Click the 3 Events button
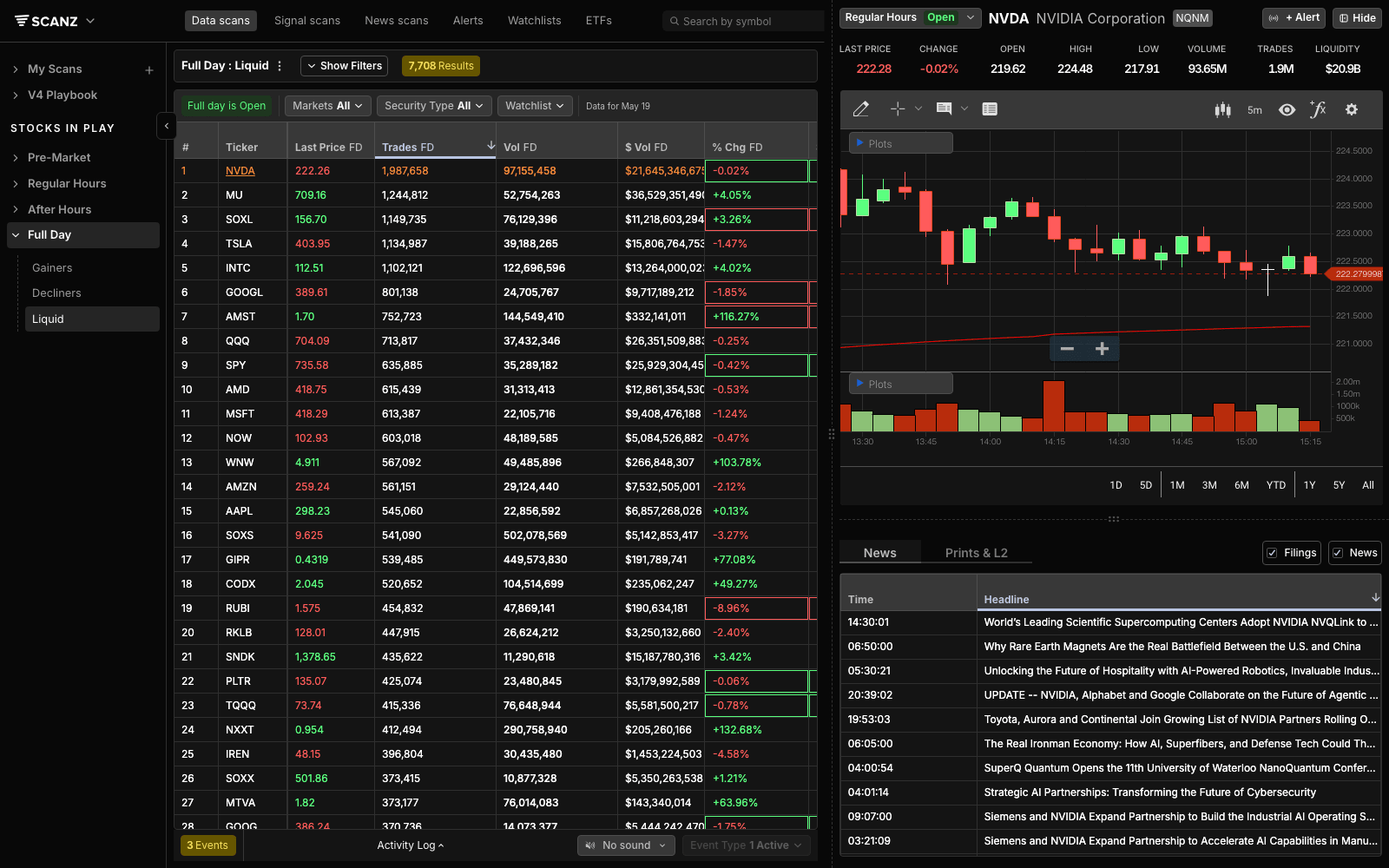The width and height of the screenshot is (1389, 868). pos(207,845)
